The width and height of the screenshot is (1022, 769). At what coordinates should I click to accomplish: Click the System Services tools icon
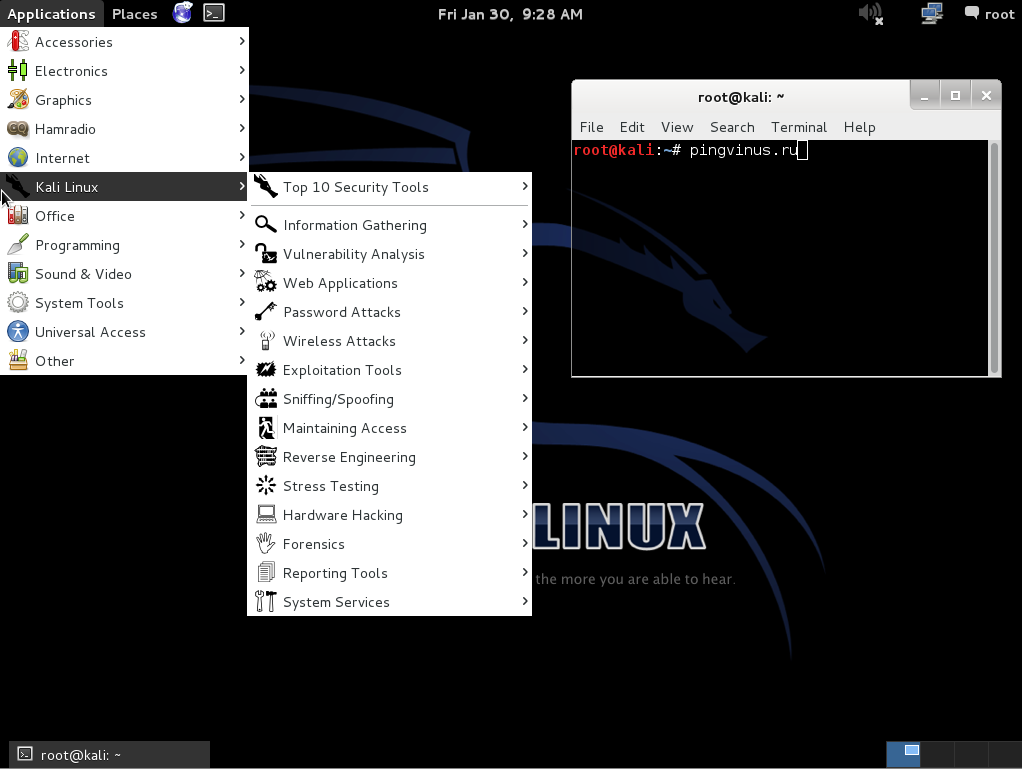point(265,602)
